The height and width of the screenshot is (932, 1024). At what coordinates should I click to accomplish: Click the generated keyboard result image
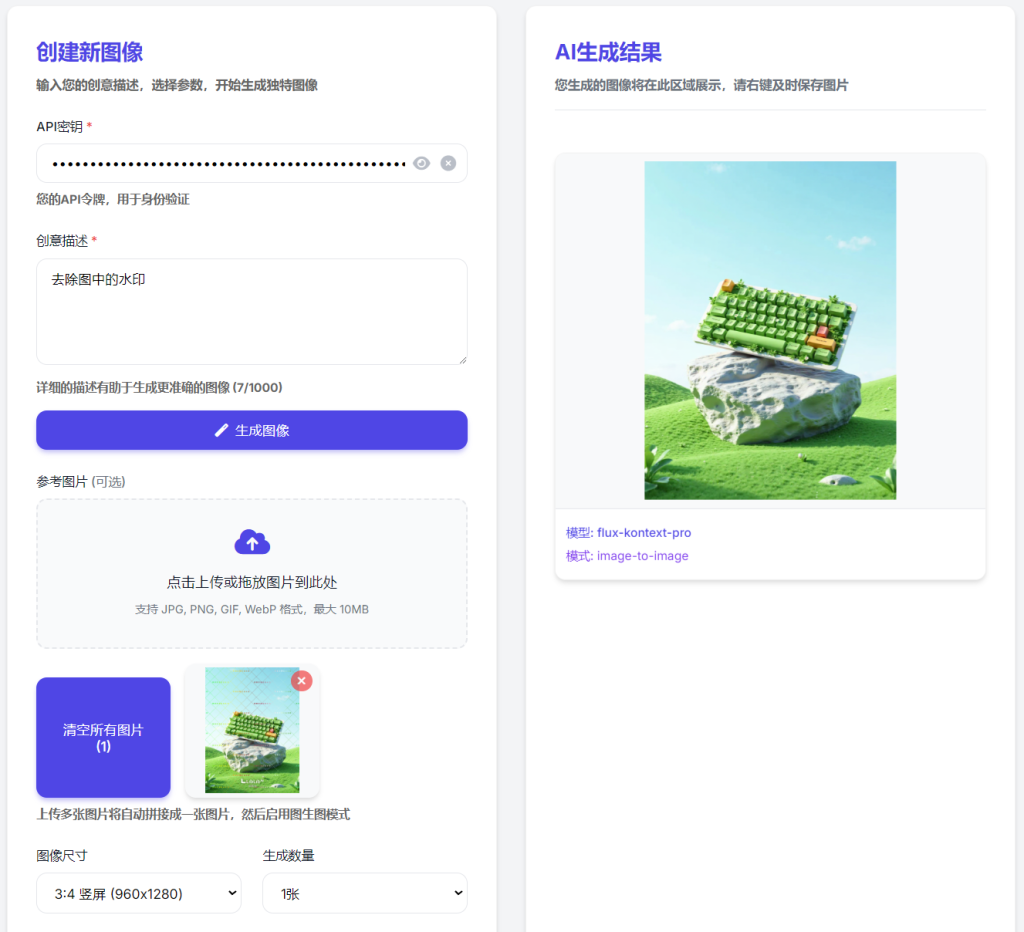click(x=770, y=330)
